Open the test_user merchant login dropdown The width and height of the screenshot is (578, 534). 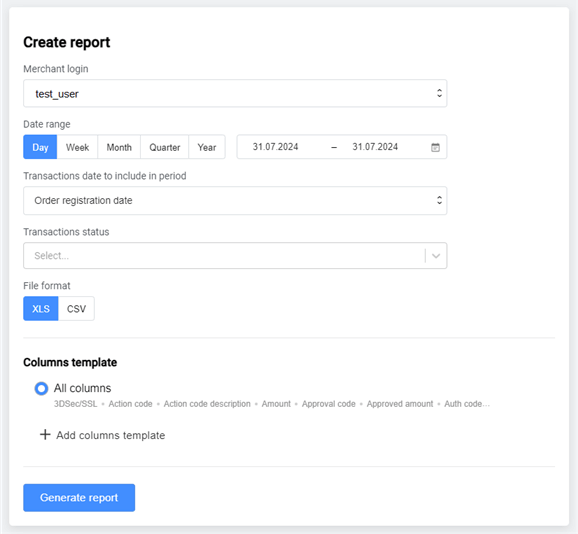tap(235, 93)
